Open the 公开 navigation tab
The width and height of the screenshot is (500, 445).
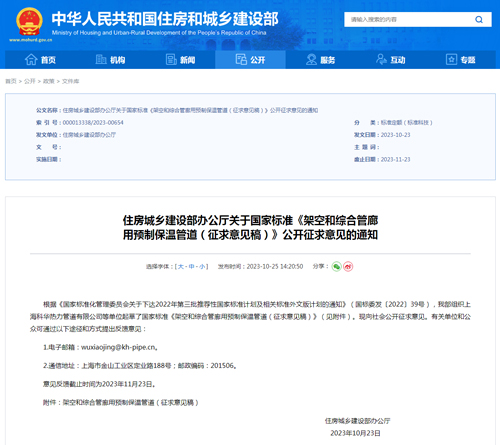[x=250, y=60]
